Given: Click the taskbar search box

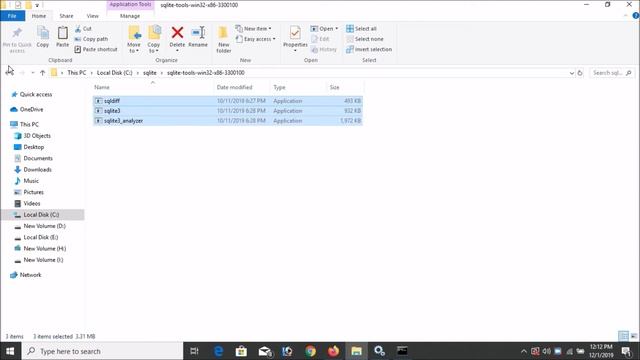Looking at the screenshot, I should coord(102,351).
